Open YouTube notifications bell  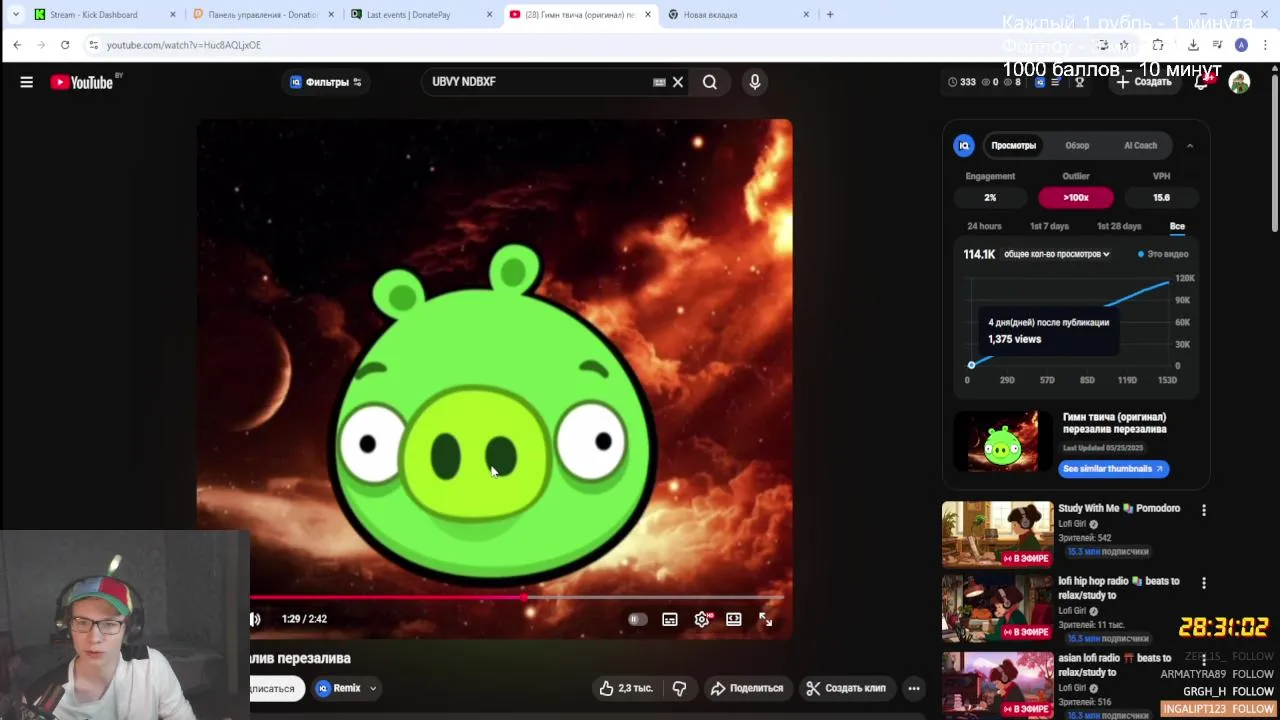pos(1201,82)
